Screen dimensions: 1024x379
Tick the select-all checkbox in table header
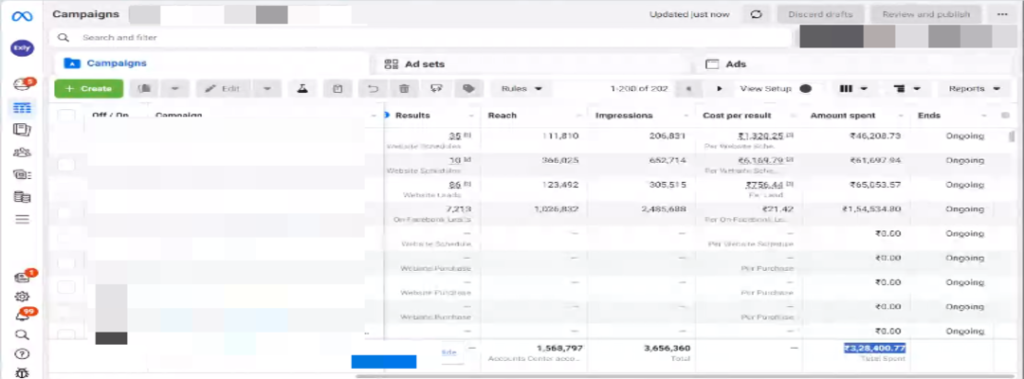click(x=66, y=116)
